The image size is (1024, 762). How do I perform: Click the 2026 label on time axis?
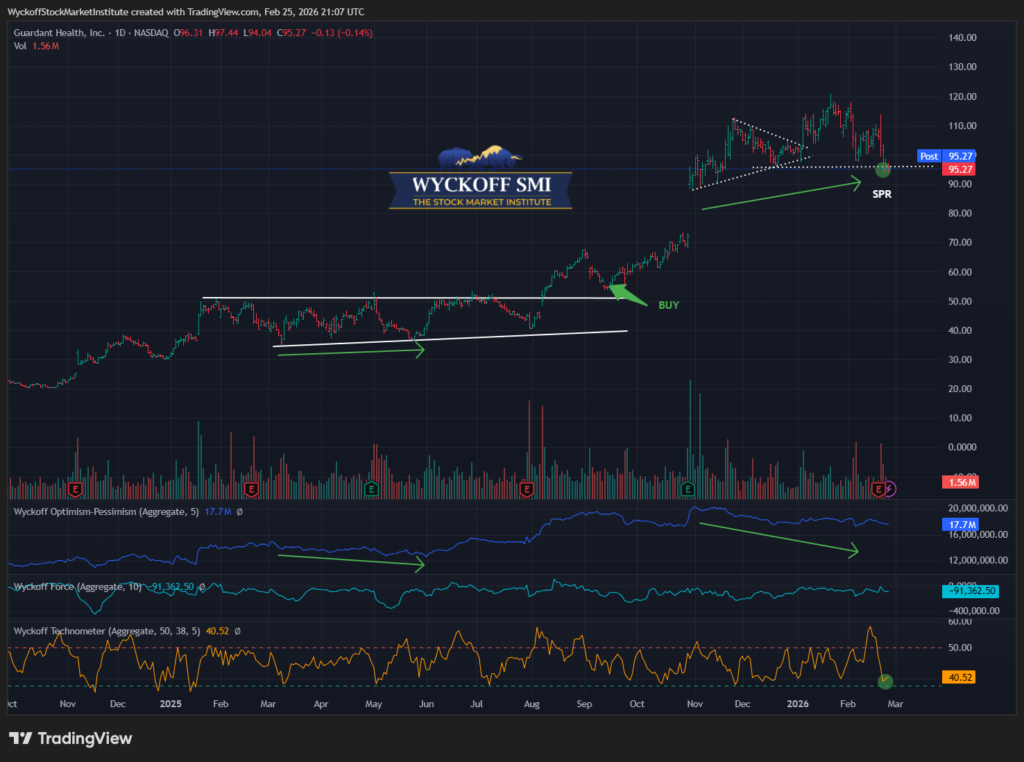[x=796, y=704]
